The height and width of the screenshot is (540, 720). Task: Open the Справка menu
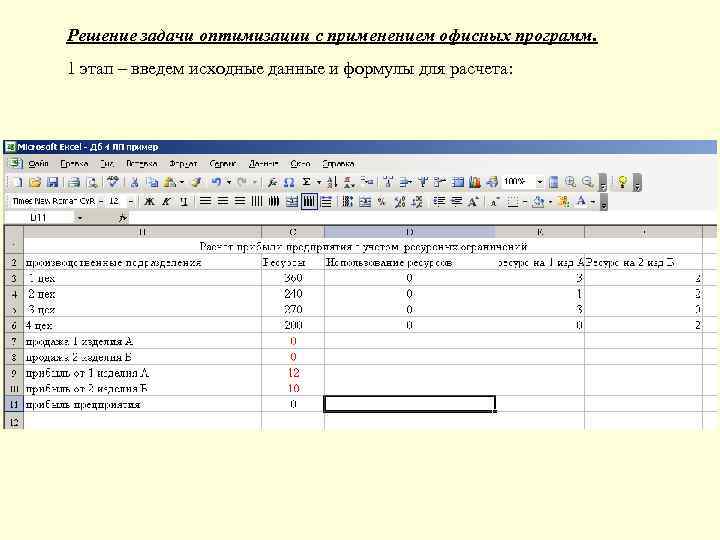338,163
